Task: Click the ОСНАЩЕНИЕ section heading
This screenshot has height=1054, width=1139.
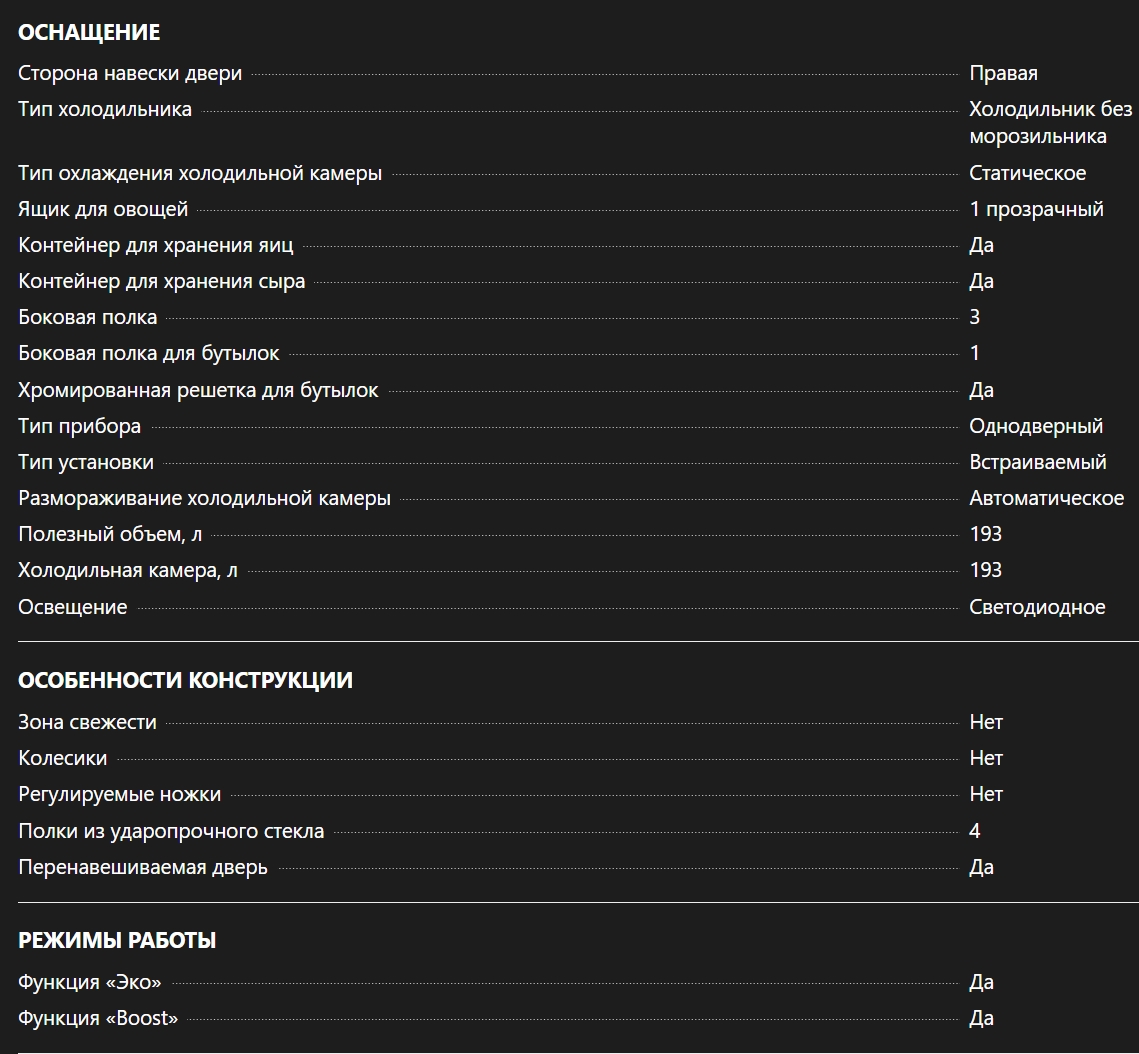Action: click(89, 32)
